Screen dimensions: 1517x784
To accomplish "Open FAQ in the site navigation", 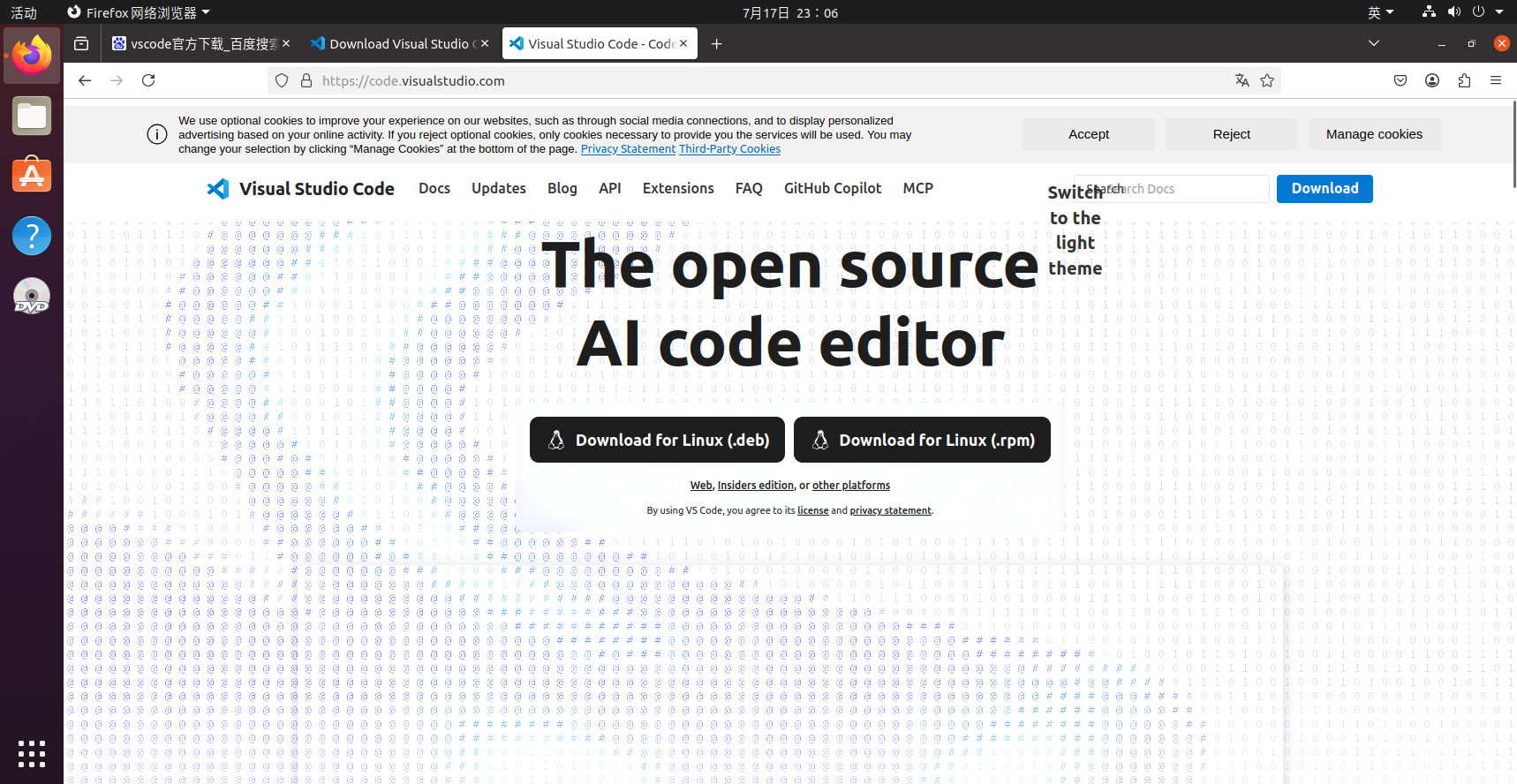I will tap(749, 188).
